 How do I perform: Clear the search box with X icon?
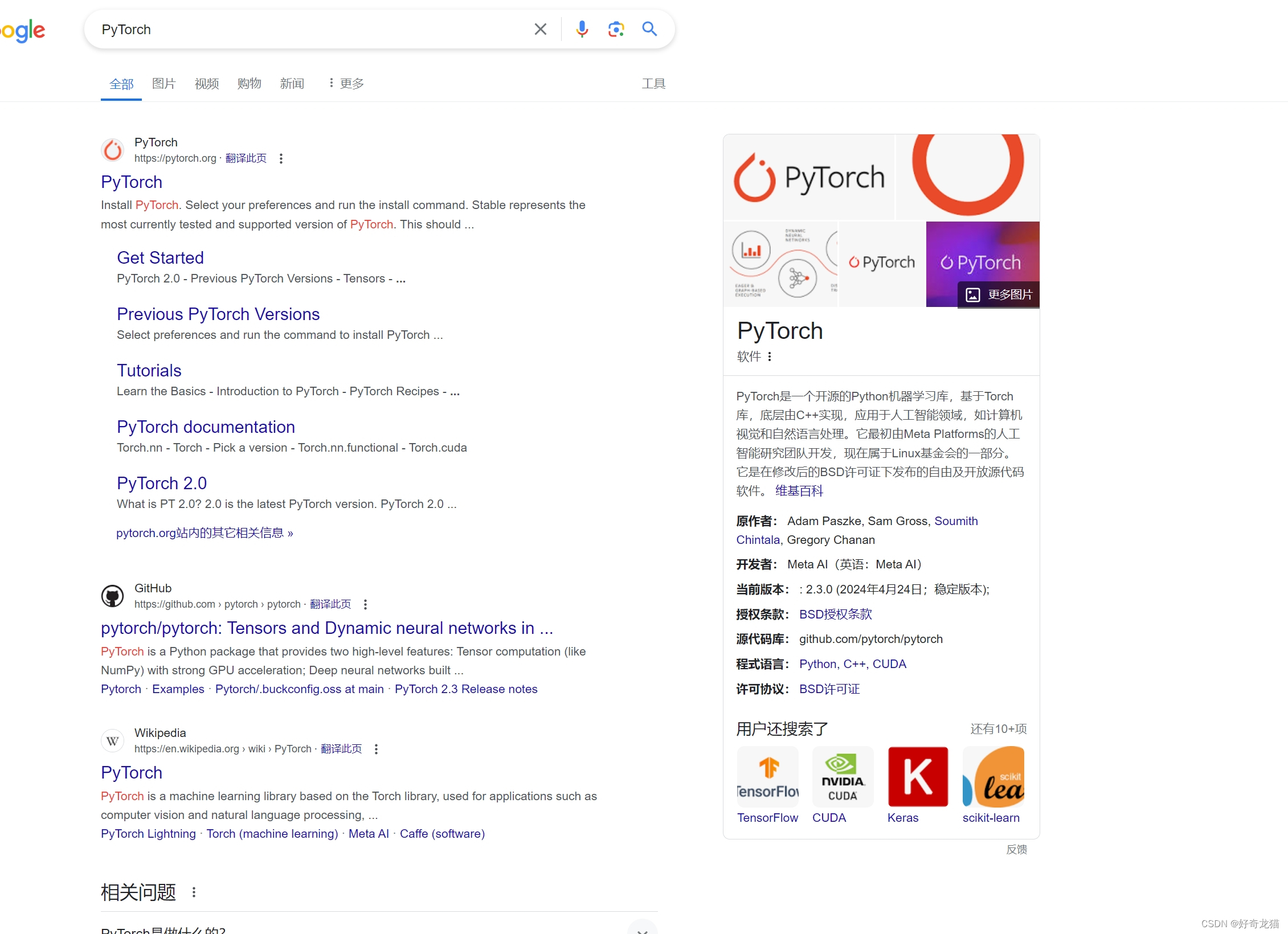[540, 29]
